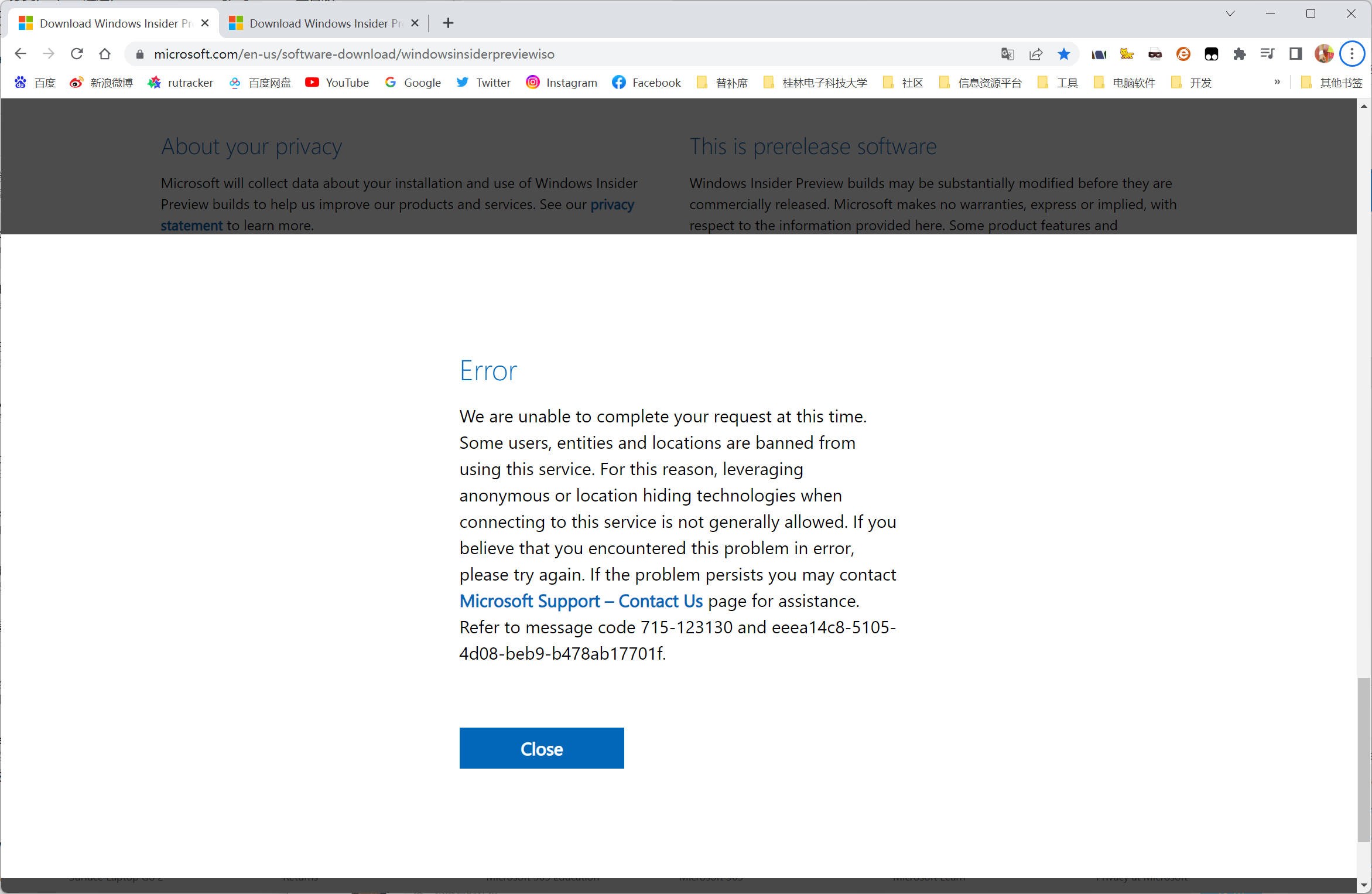Click the lock site info icon
This screenshot has height=894, width=1372.
[139, 54]
